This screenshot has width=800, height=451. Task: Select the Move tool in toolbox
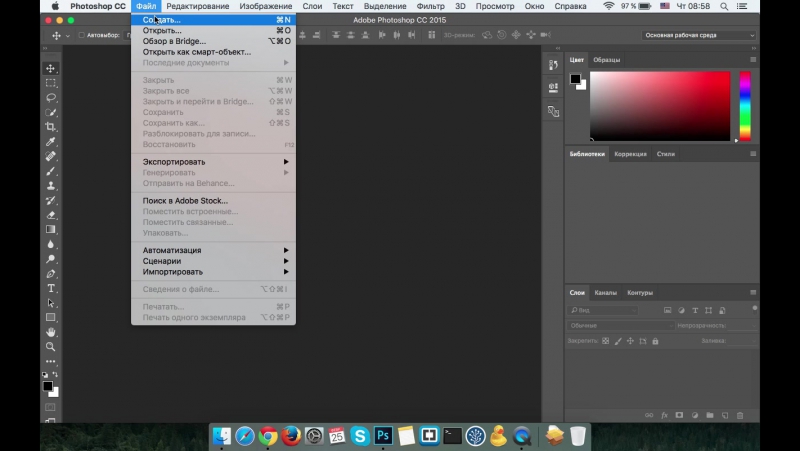pos(51,68)
